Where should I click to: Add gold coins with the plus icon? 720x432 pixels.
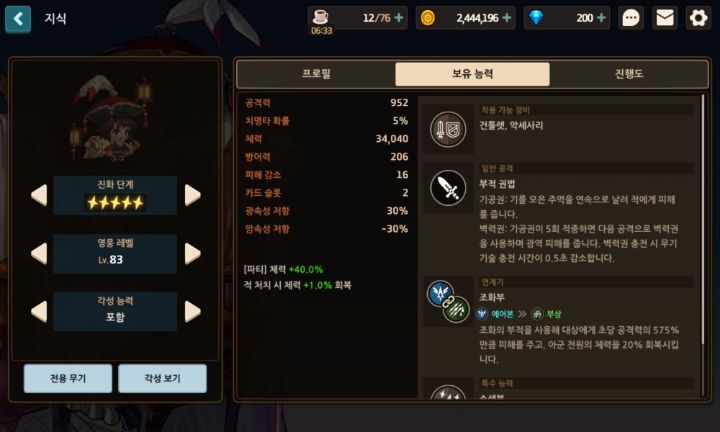507,18
